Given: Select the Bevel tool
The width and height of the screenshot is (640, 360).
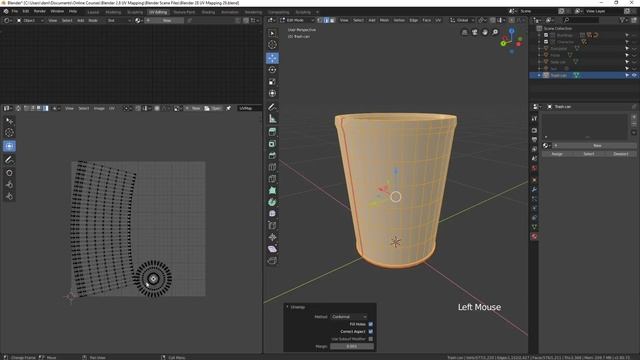Looking at the screenshot, I should (x=272, y=156).
